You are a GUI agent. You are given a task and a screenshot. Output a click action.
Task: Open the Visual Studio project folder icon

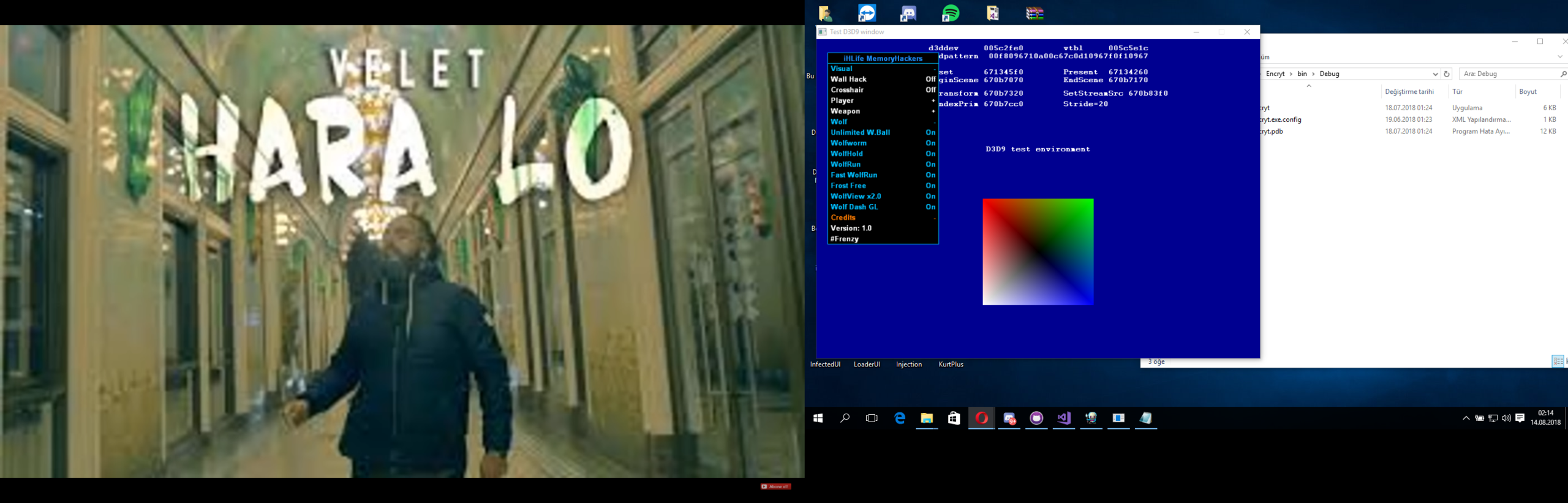pyautogui.click(x=993, y=13)
